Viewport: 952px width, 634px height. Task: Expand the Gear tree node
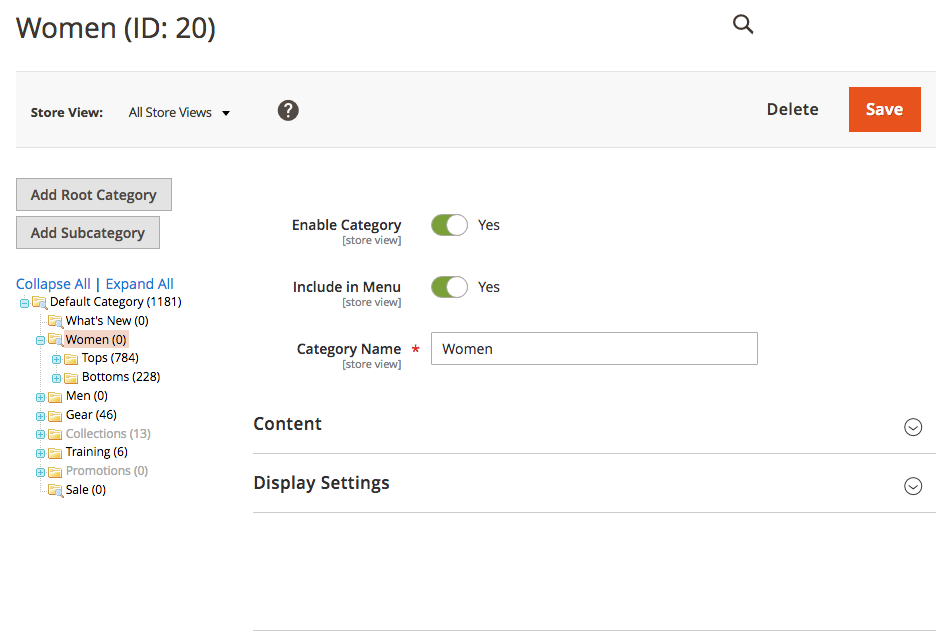[40, 416]
